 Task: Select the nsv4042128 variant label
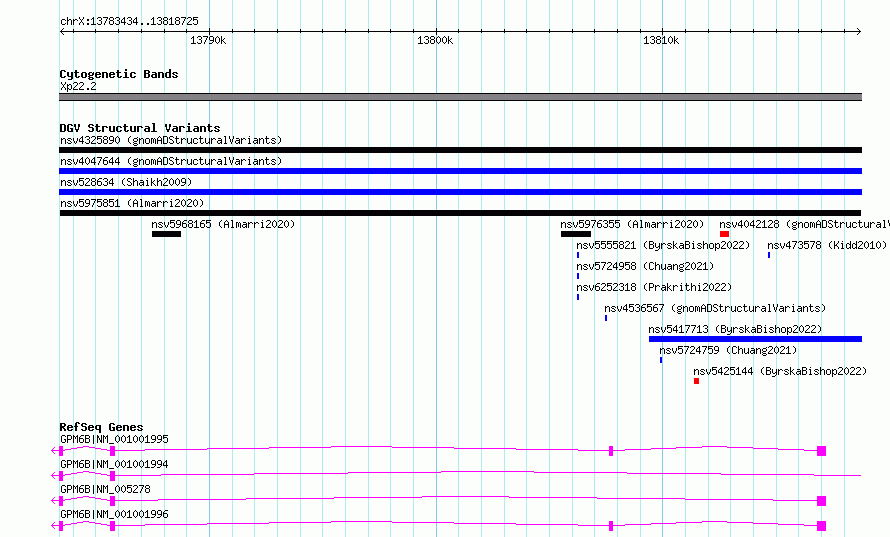click(804, 224)
